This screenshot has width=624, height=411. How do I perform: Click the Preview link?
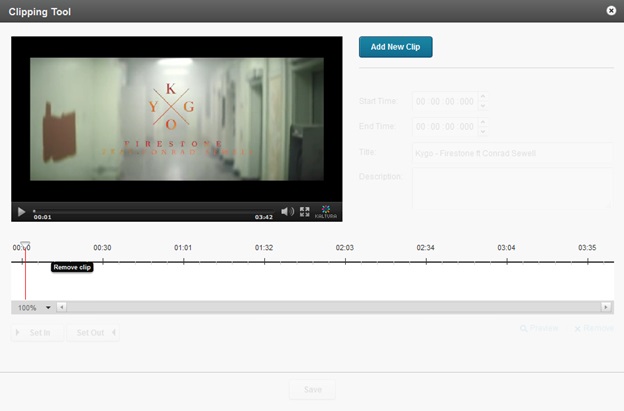click(x=539, y=328)
